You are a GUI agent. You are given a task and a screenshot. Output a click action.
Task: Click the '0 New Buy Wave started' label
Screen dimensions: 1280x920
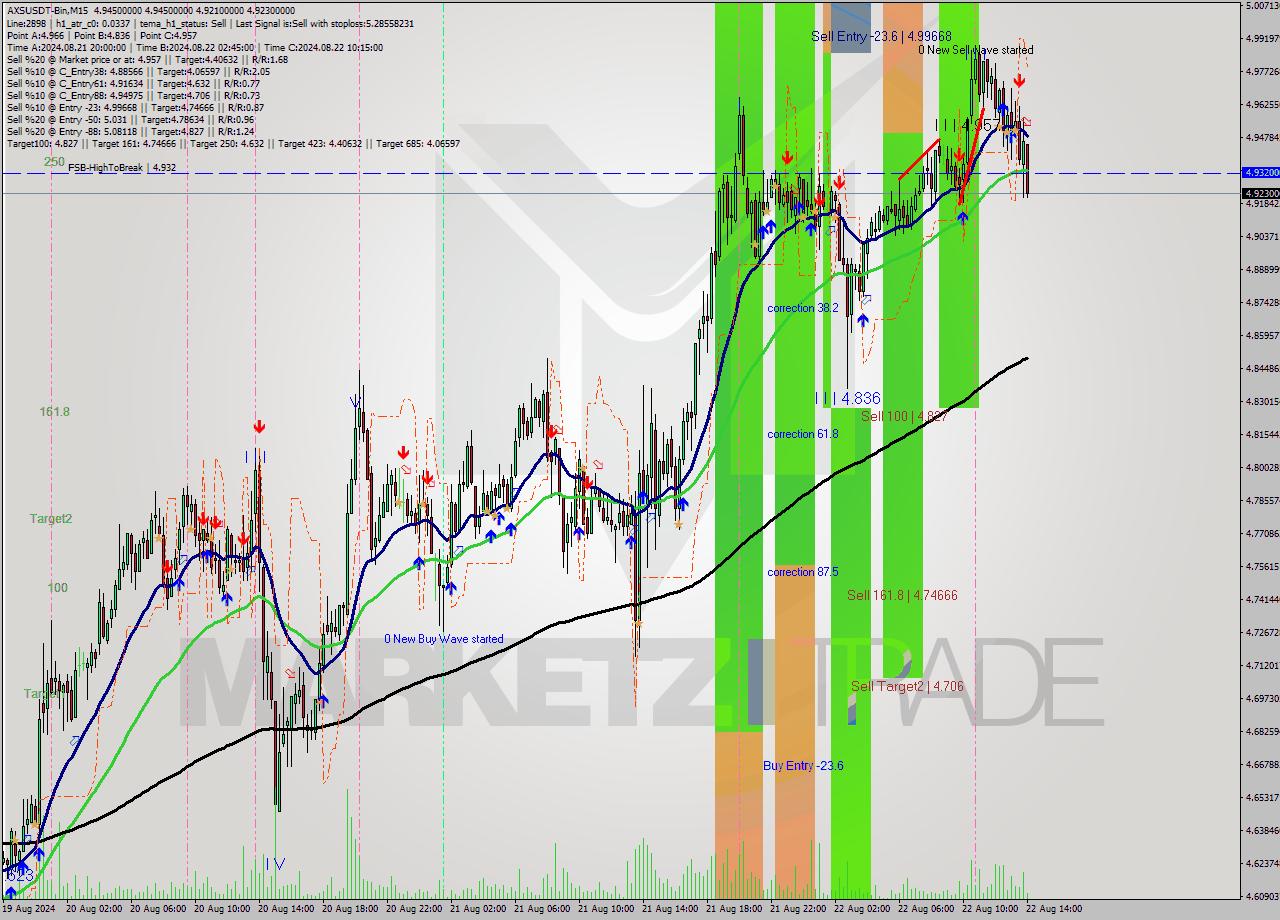pyautogui.click(x=444, y=639)
